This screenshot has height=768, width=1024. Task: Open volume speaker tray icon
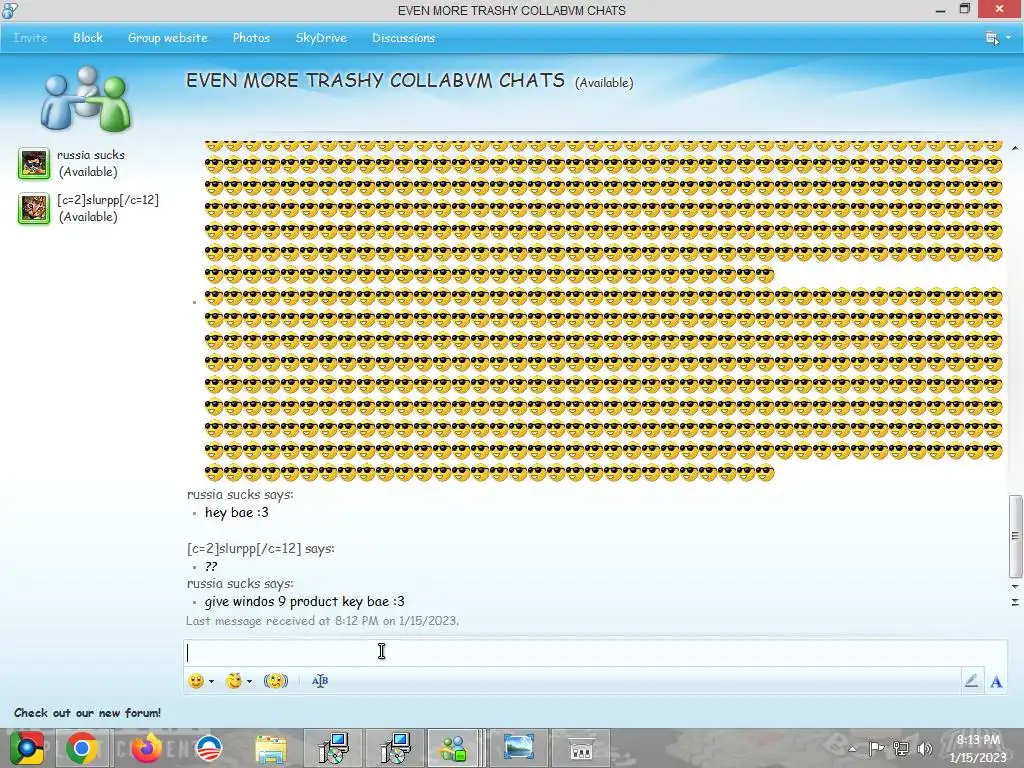click(x=925, y=748)
